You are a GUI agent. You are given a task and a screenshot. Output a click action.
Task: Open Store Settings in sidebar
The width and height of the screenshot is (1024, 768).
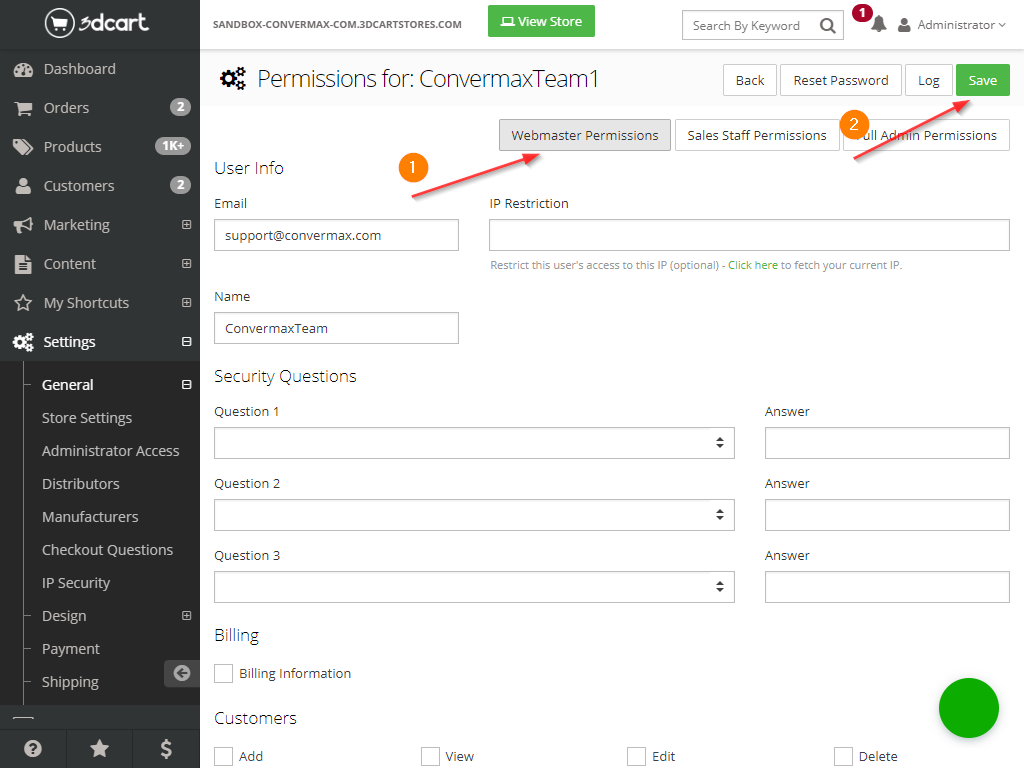pyautogui.click(x=87, y=418)
